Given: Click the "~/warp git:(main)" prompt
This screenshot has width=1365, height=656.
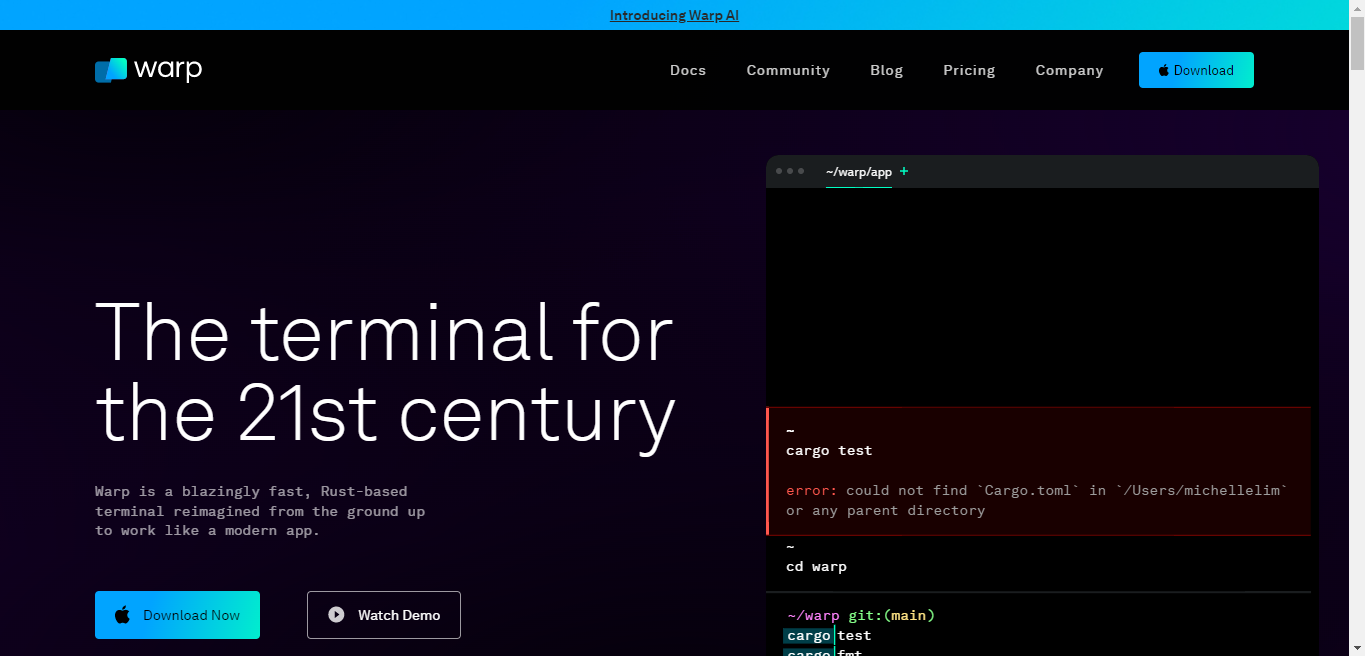Looking at the screenshot, I should (860, 615).
